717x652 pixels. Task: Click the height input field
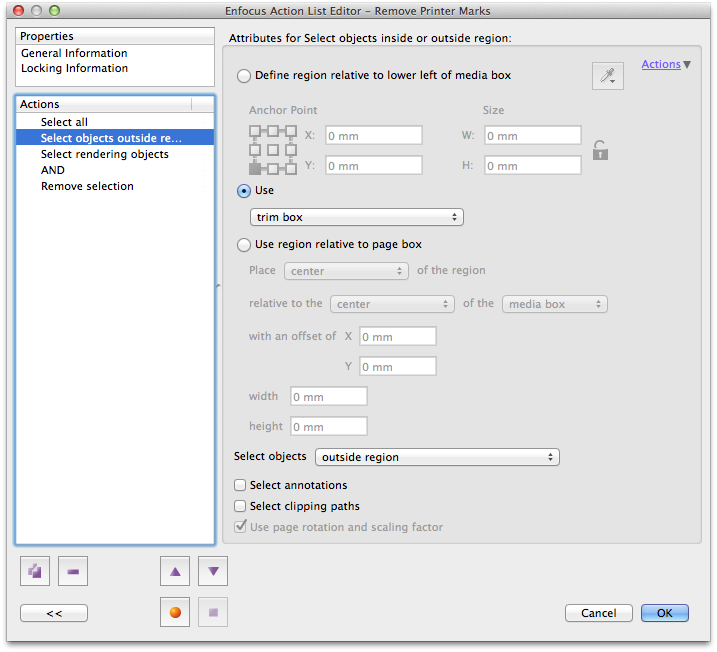point(329,427)
